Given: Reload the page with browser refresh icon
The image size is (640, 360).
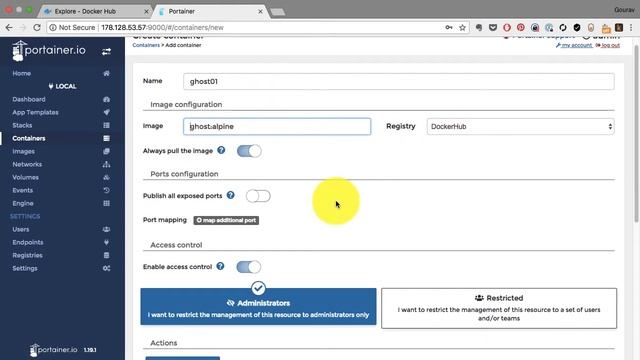Looking at the screenshot, I should coord(37,27).
